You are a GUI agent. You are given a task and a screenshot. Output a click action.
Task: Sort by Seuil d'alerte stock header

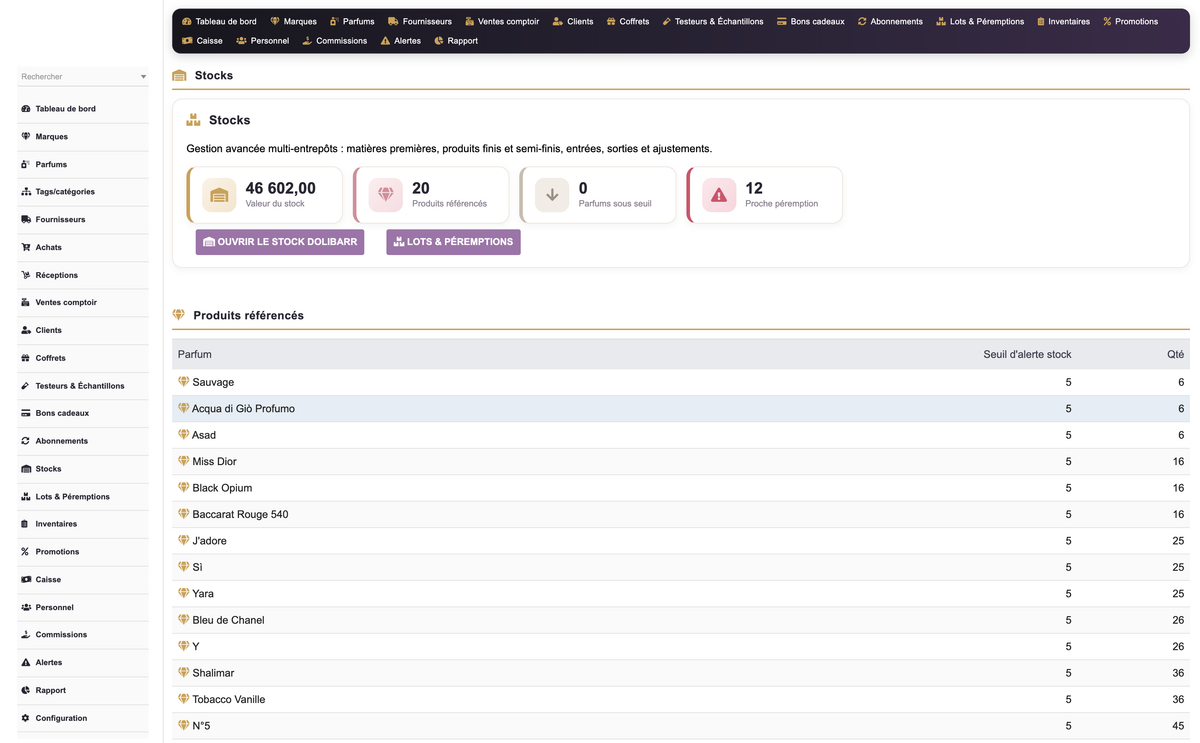pos(1027,354)
